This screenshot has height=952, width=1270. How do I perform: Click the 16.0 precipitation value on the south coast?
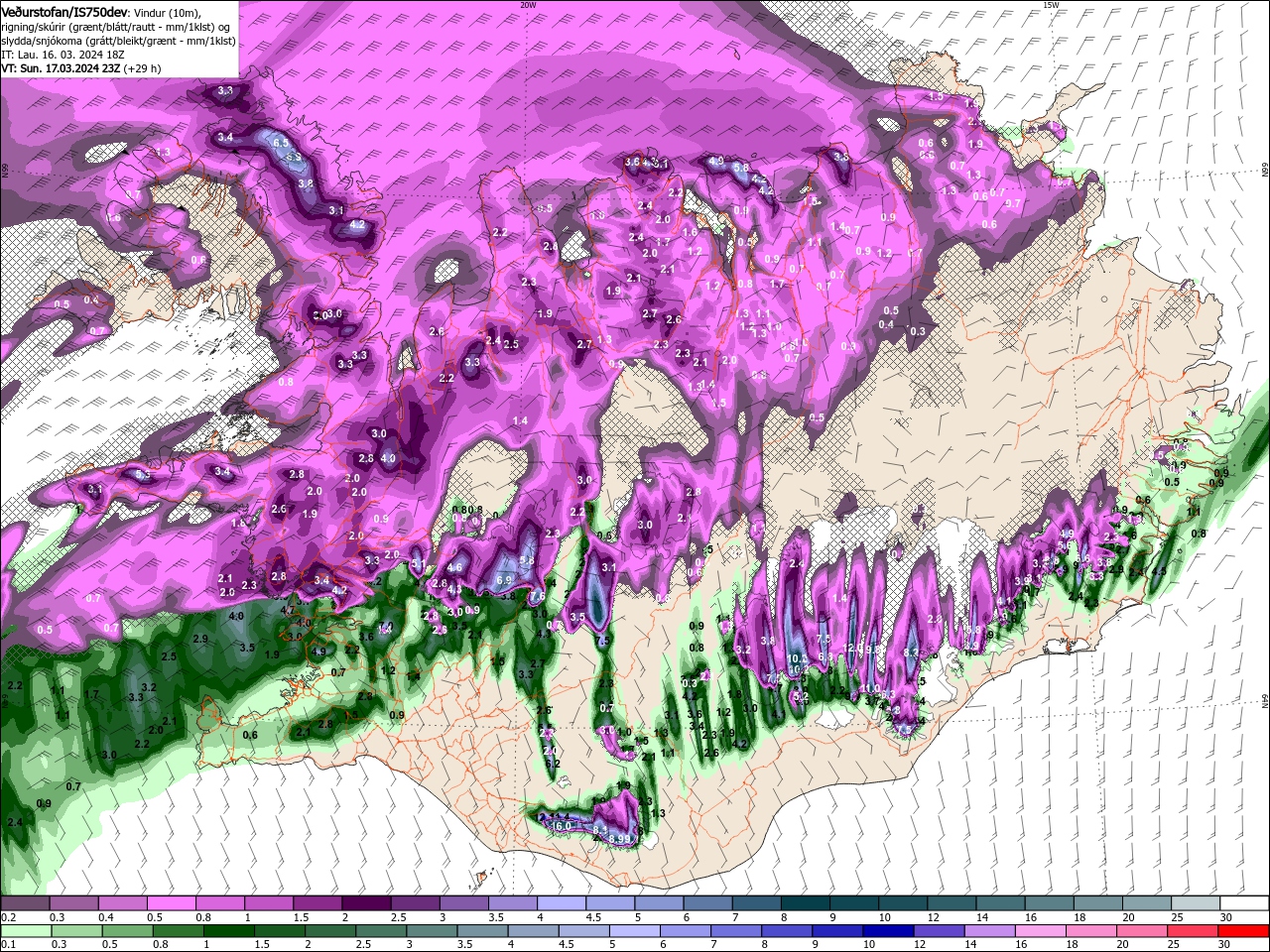pyautogui.click(x=563, y=825)
